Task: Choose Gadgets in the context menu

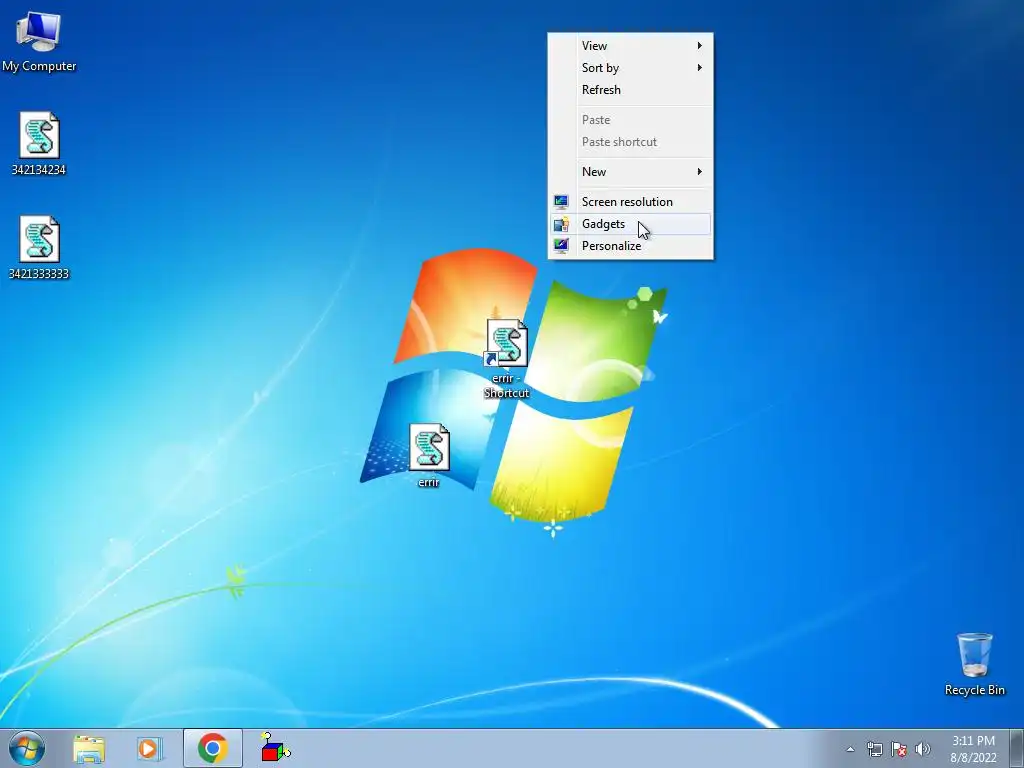Action: pyautogui.click(x=630, y=224)
